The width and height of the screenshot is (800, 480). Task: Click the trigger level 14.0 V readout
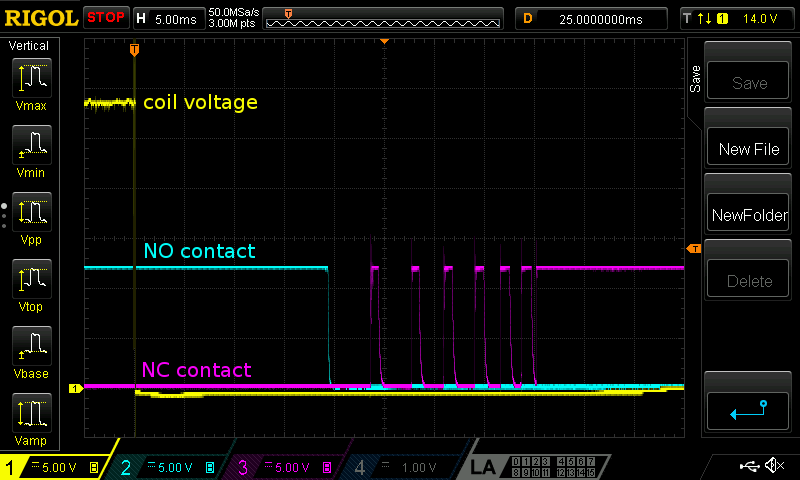click(760, 19)
